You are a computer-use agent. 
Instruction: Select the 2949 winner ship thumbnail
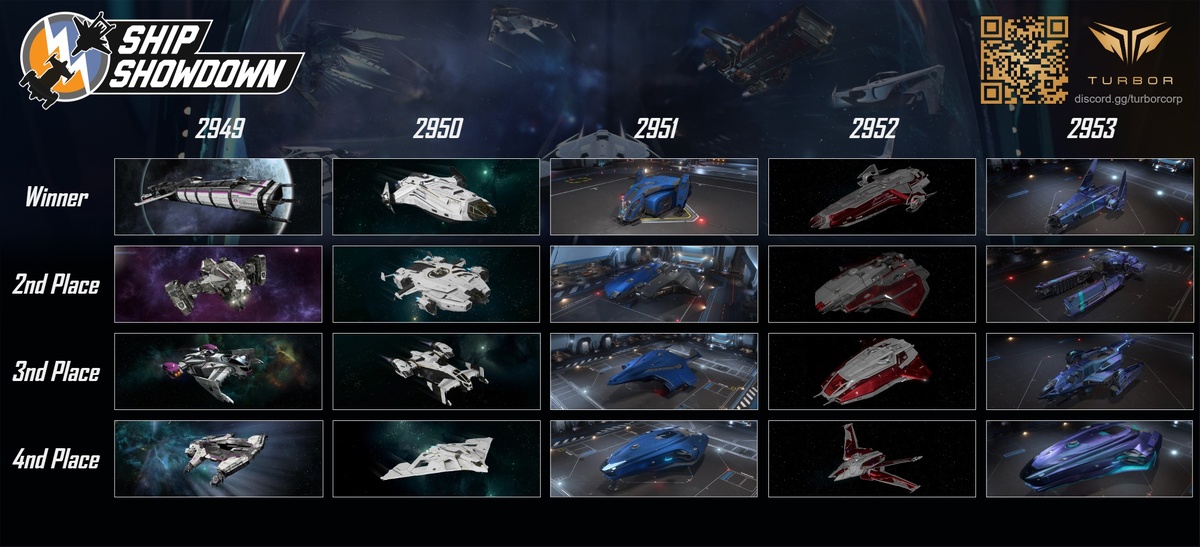click(x=218, y=196)
